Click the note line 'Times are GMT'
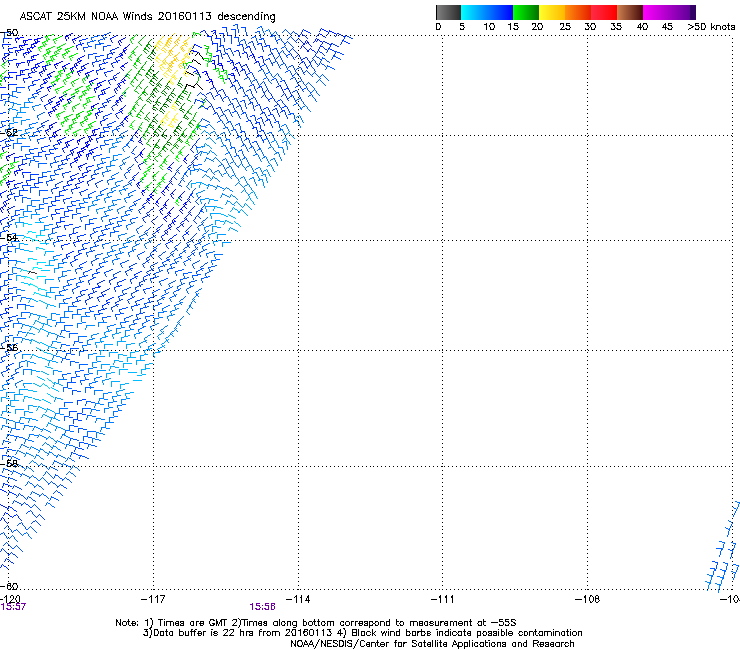 point(193,623)
